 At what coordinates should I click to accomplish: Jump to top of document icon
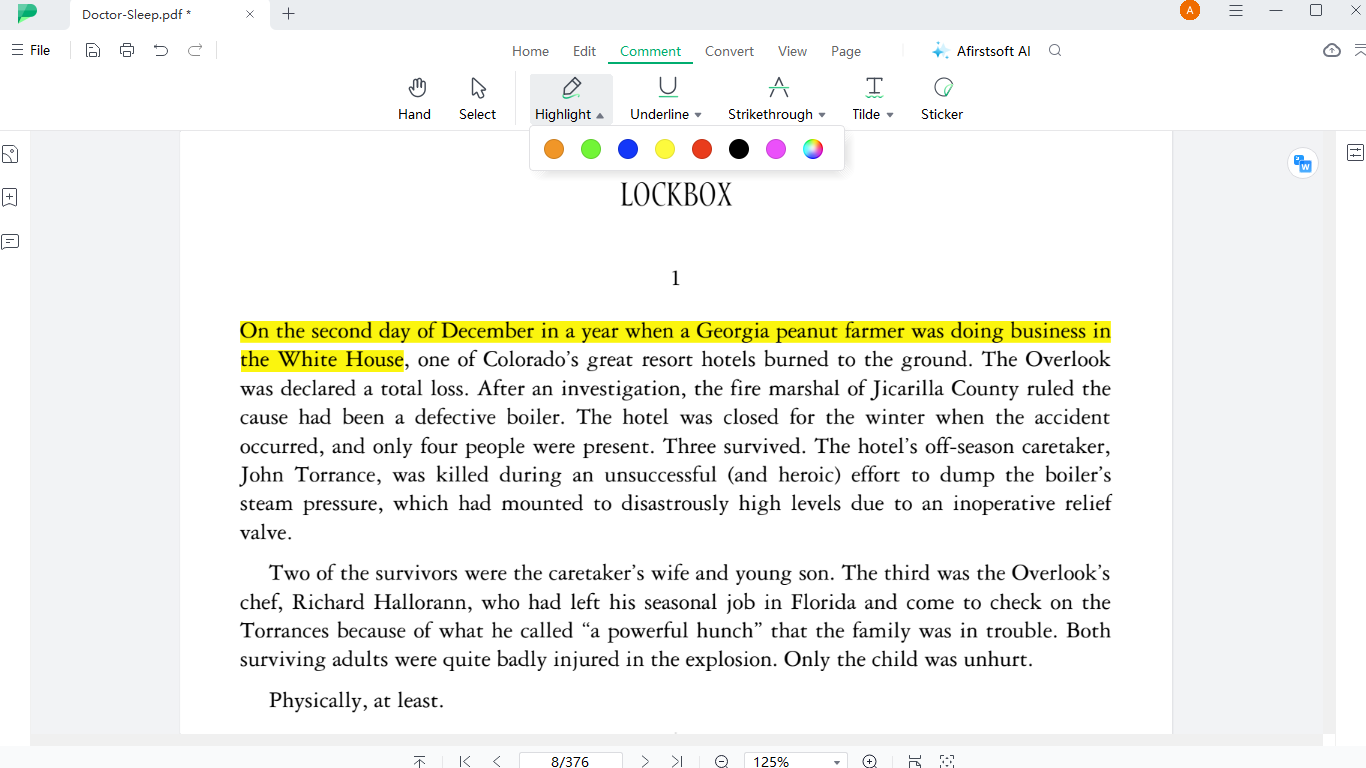click(420, 762)
